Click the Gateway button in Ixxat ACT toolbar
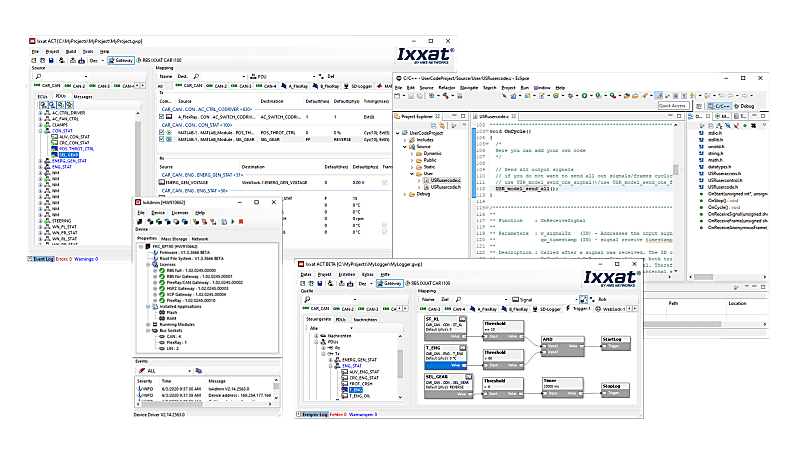The height and width of the screenshot is (450, 800). coord(121,60)
